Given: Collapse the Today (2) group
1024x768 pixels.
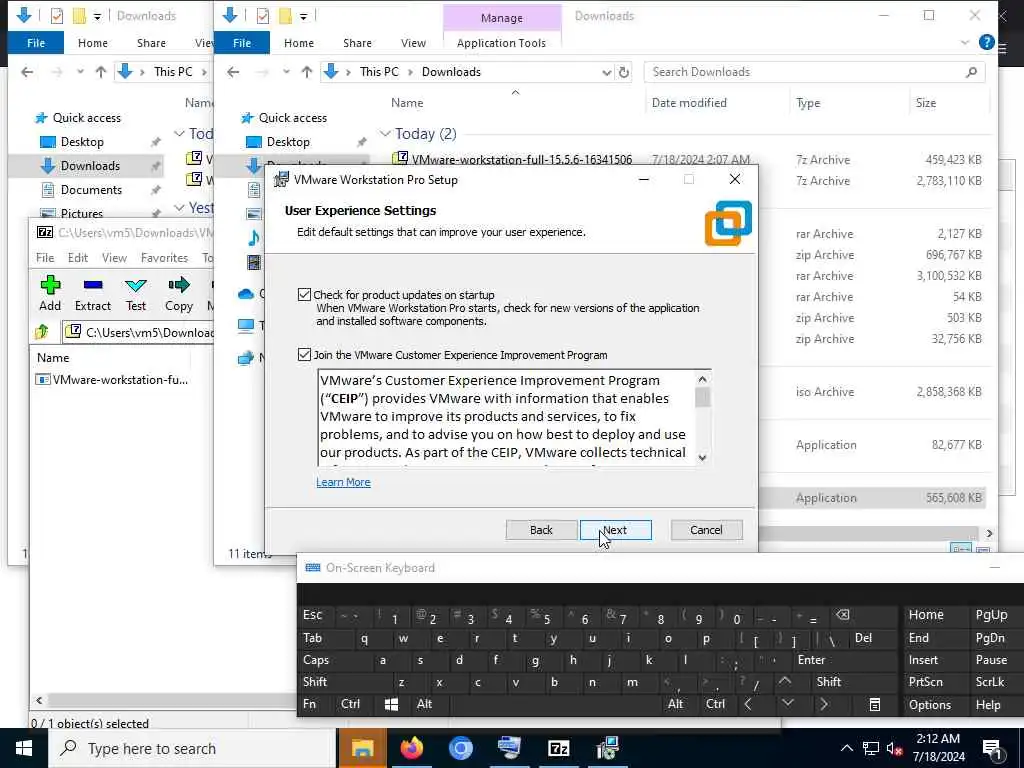Looking at the screenshot, I should click(x=385, y=134).
